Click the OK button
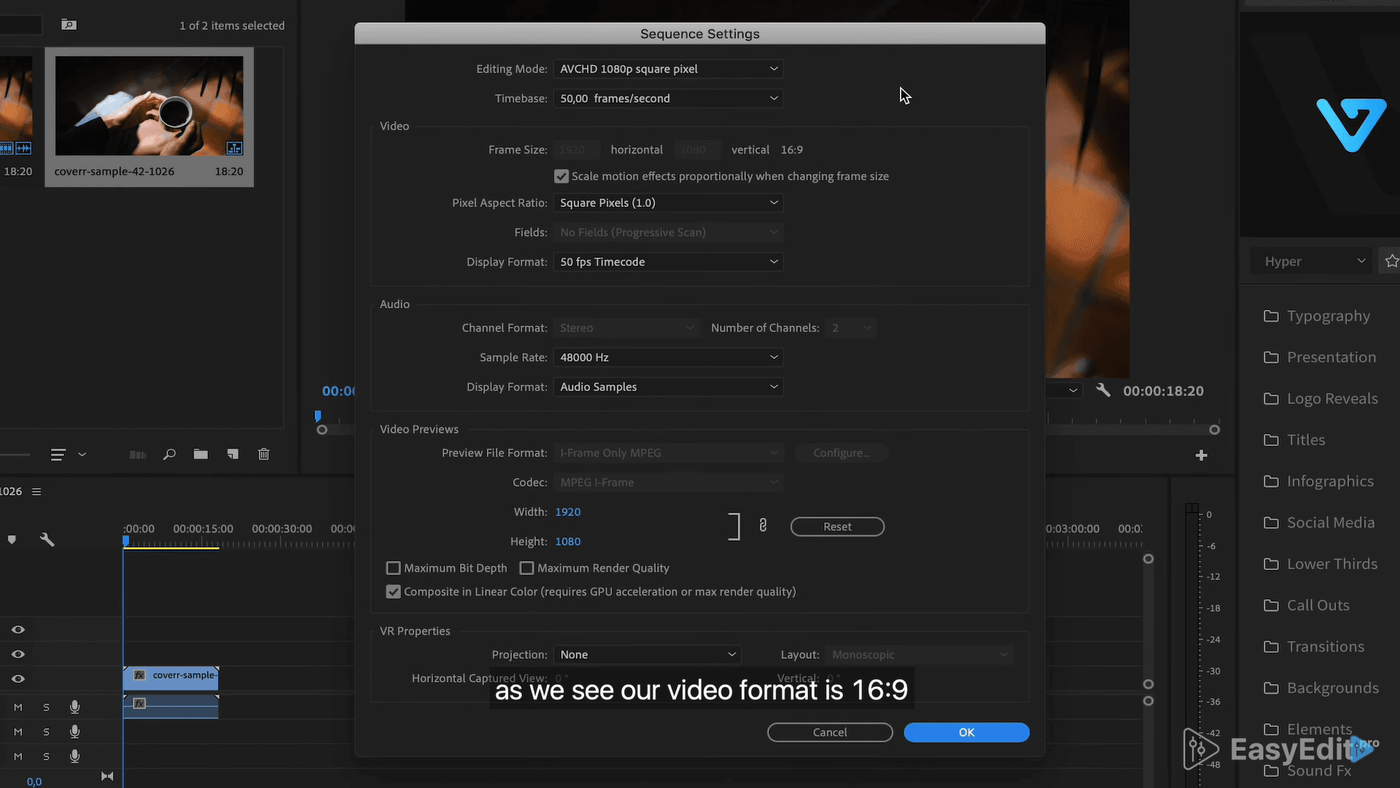Viewport: 1400px width, 788px height. click(x=966, y=732)
